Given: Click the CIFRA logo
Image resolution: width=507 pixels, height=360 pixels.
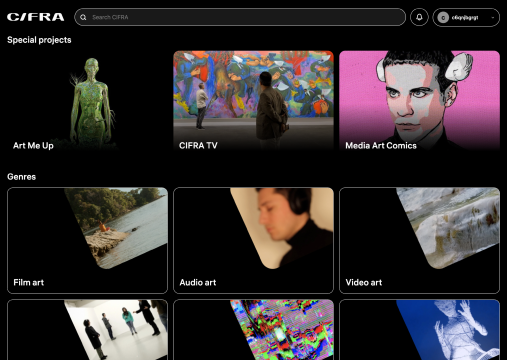Looking at the screenshot, I should click(35, 17).
